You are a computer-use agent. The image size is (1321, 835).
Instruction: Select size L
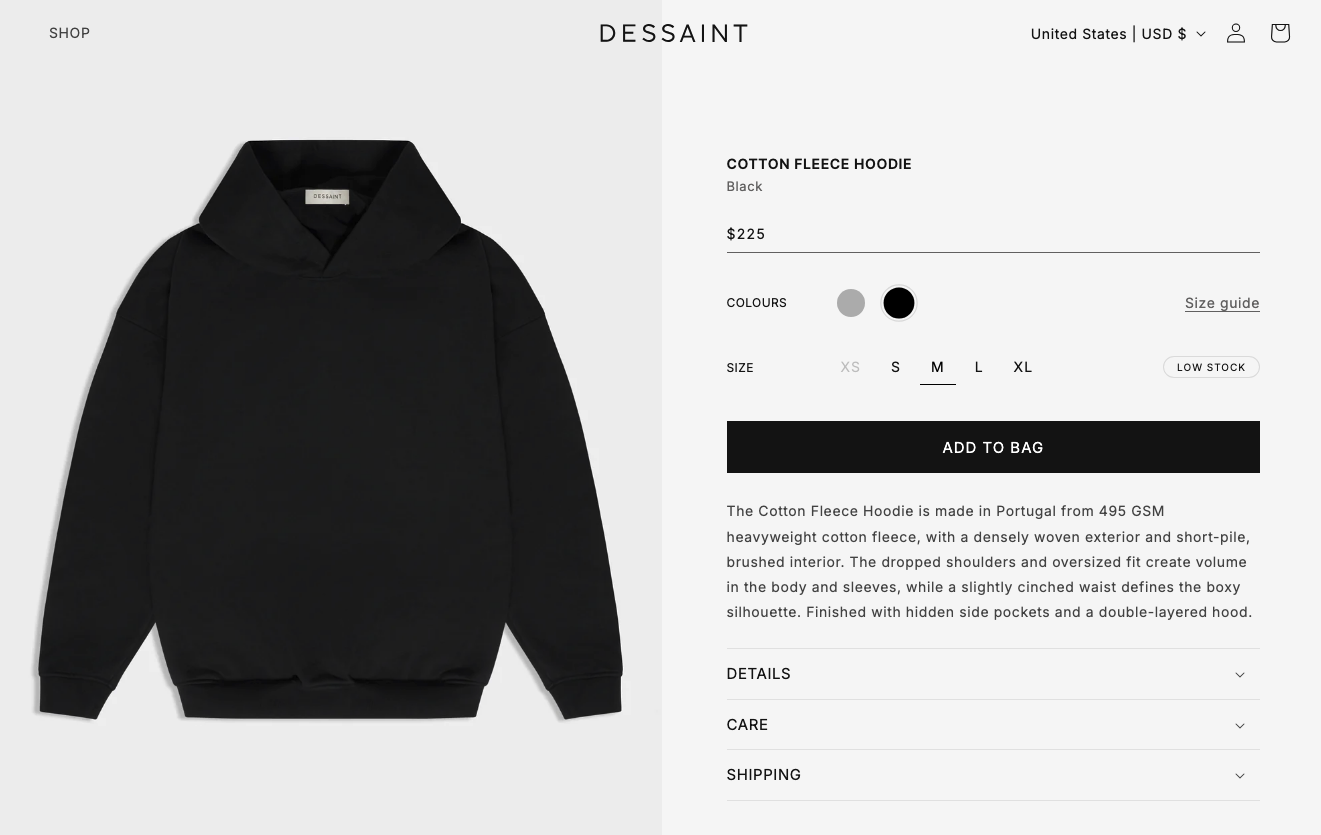(x=978, y=367)
